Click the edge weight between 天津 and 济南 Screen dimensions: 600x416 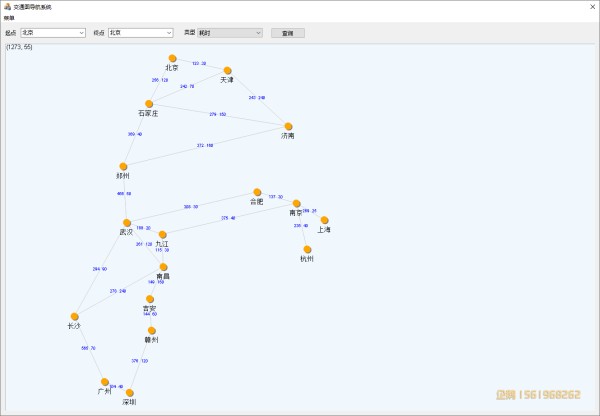coord(257,98)
